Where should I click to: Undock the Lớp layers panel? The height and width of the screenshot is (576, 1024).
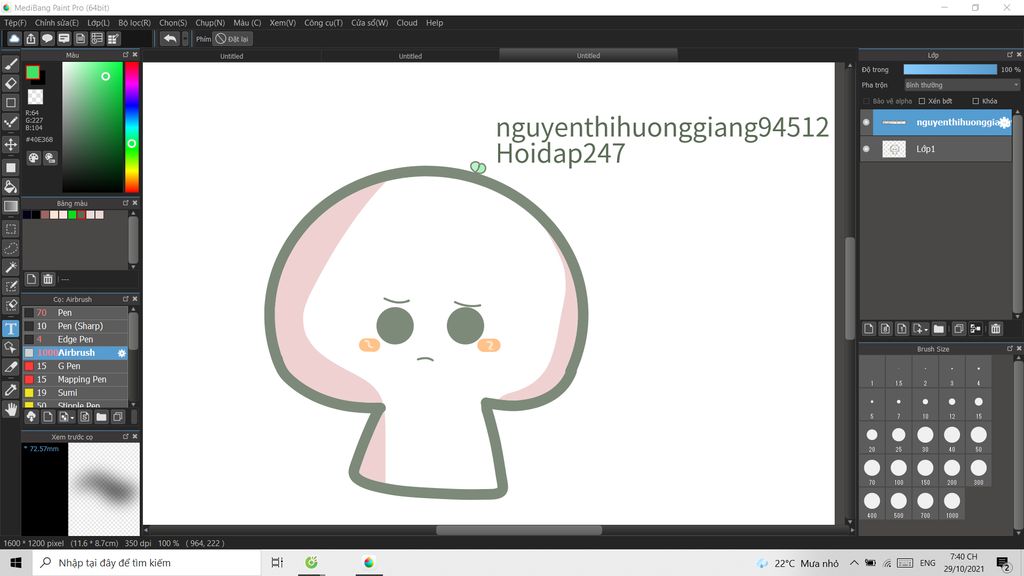pos(1010,55)
